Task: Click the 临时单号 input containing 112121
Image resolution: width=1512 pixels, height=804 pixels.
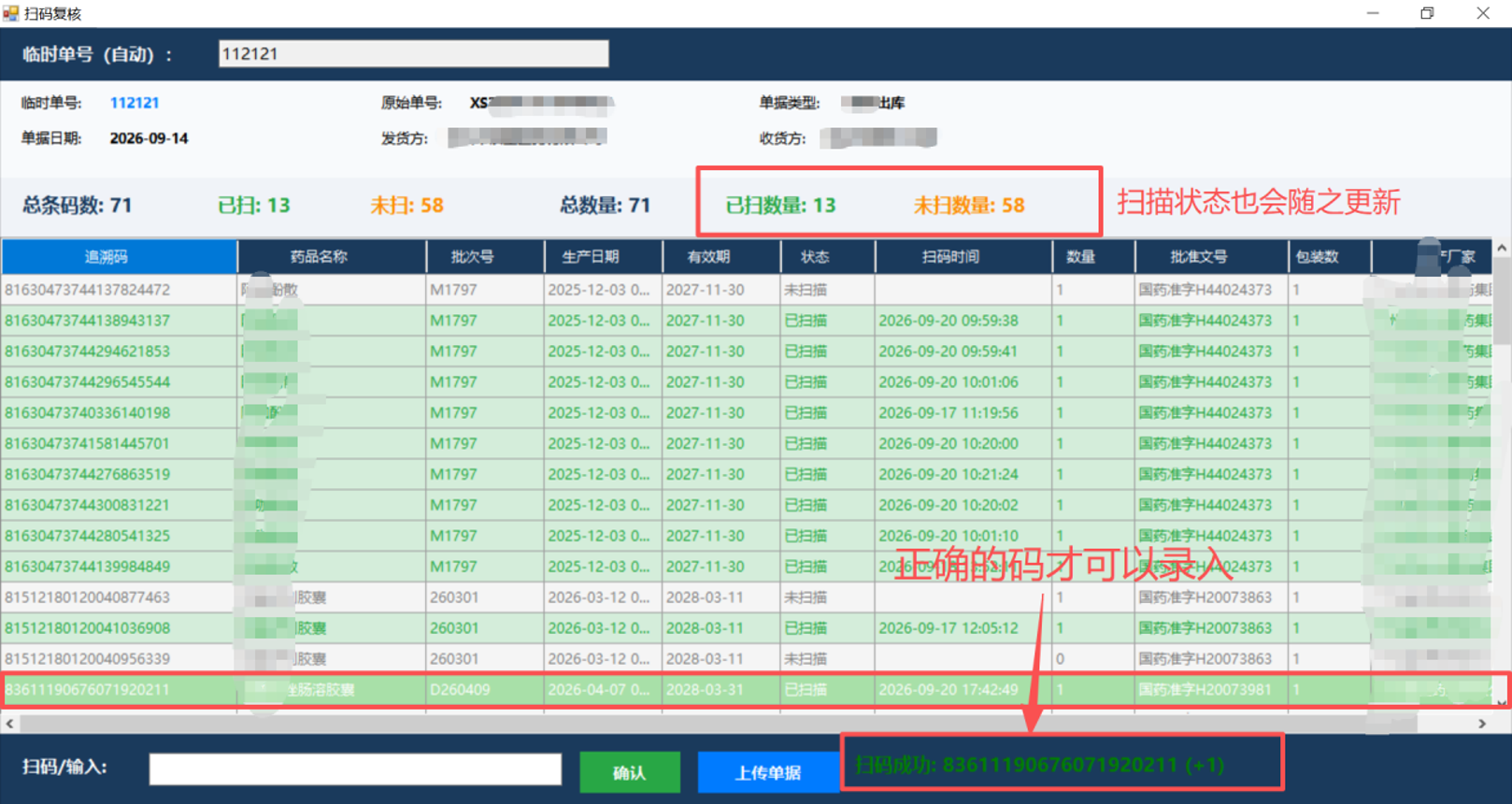Action: pyautogui.click(x=413, y=53)
